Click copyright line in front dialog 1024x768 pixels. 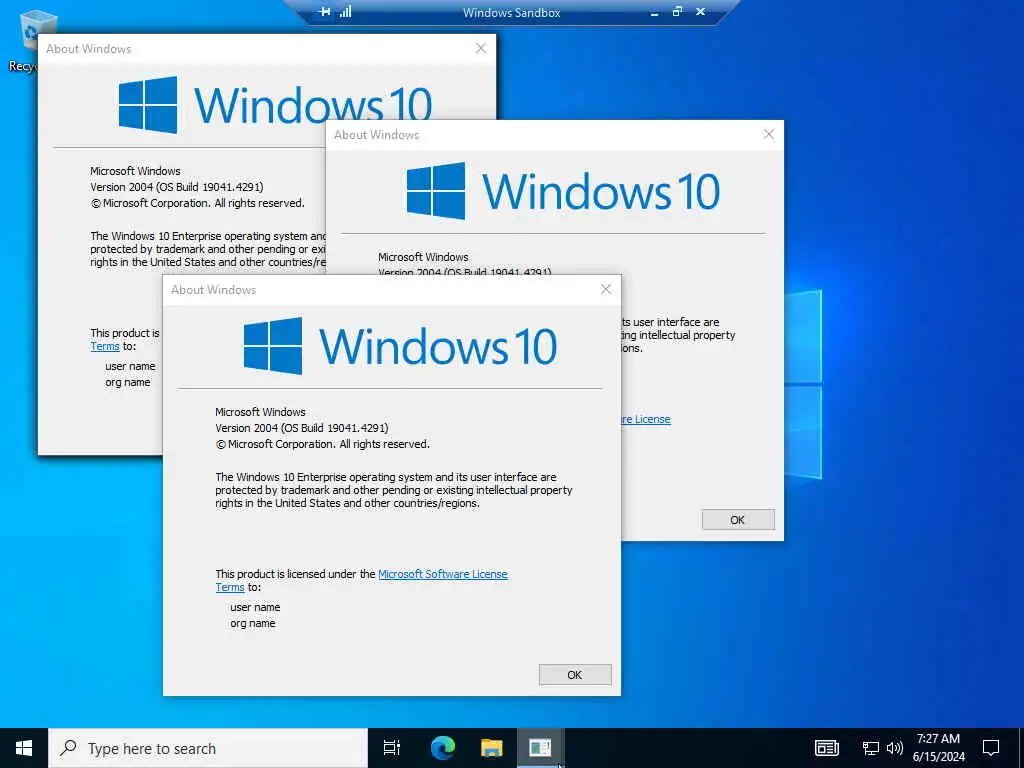pos(323,444)
